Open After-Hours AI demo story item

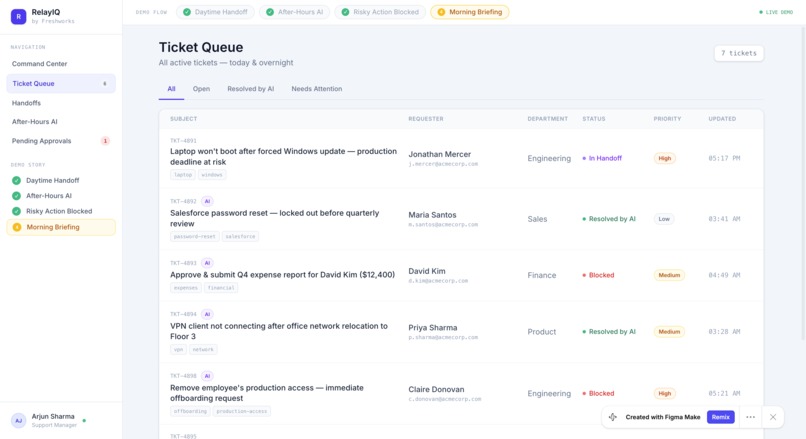tap(61, 196)
